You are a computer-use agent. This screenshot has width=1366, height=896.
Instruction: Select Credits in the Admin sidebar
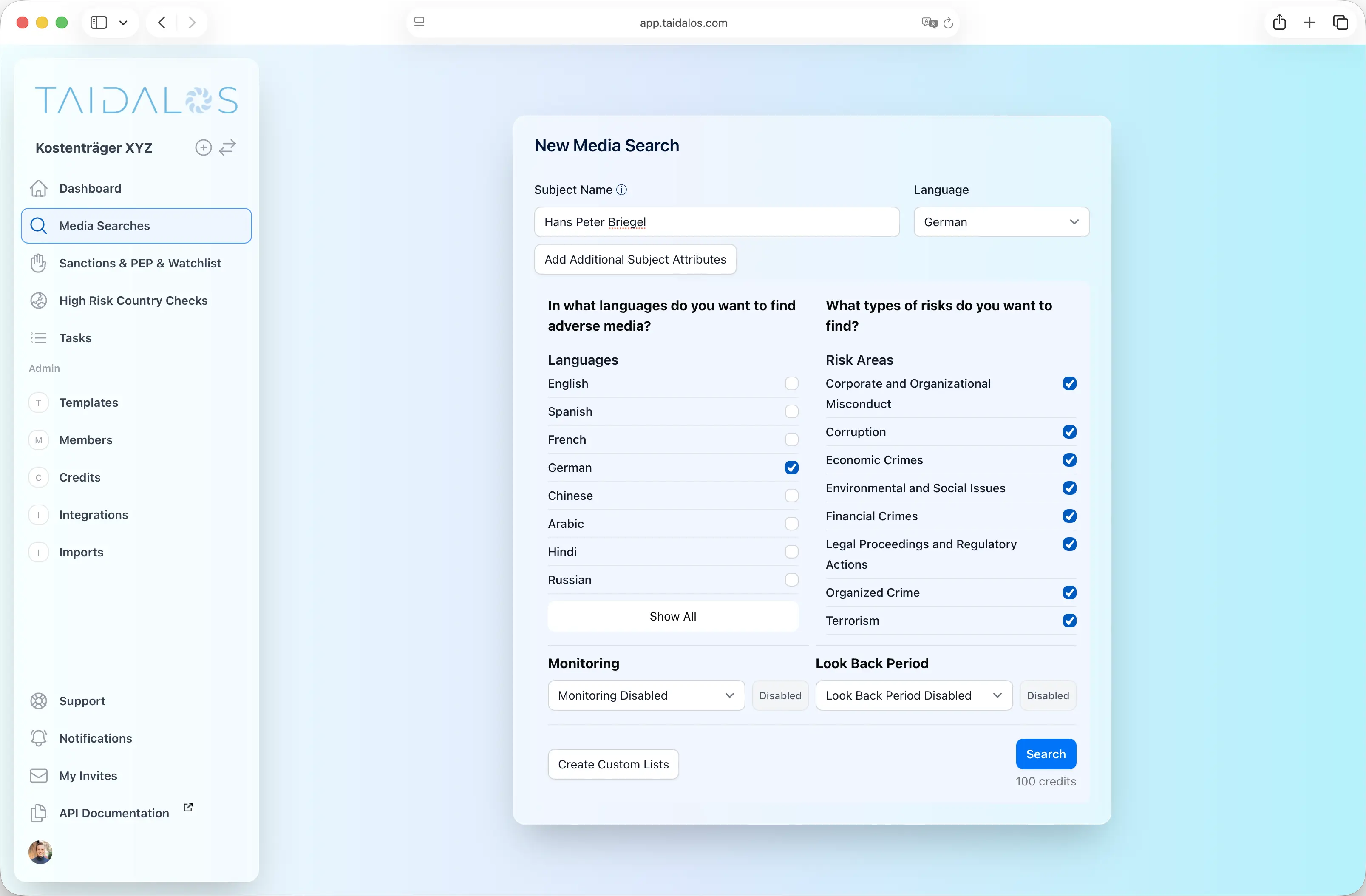tap(80, 477)
